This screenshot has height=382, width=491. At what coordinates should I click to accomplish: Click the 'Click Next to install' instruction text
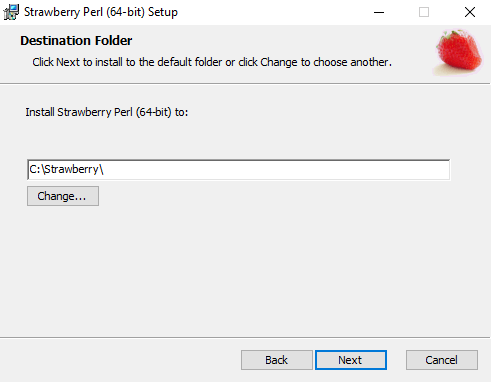(212, 62)
